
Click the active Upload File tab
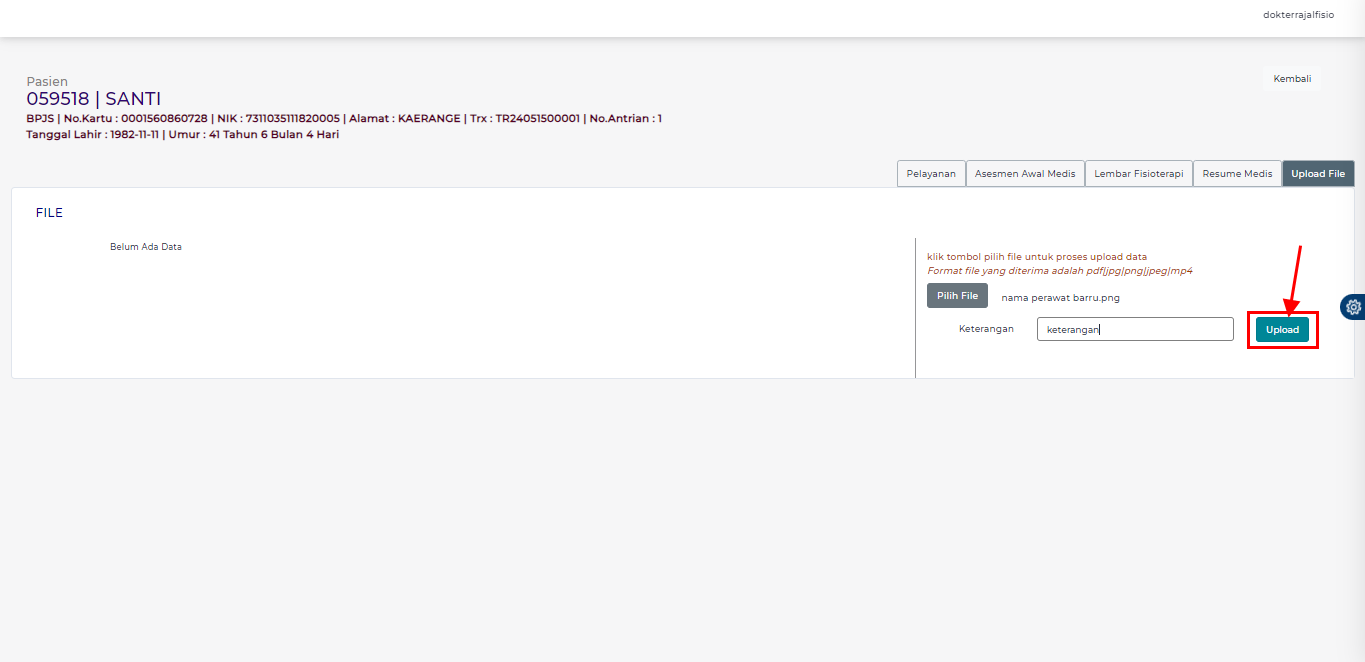pos(1317,174)
